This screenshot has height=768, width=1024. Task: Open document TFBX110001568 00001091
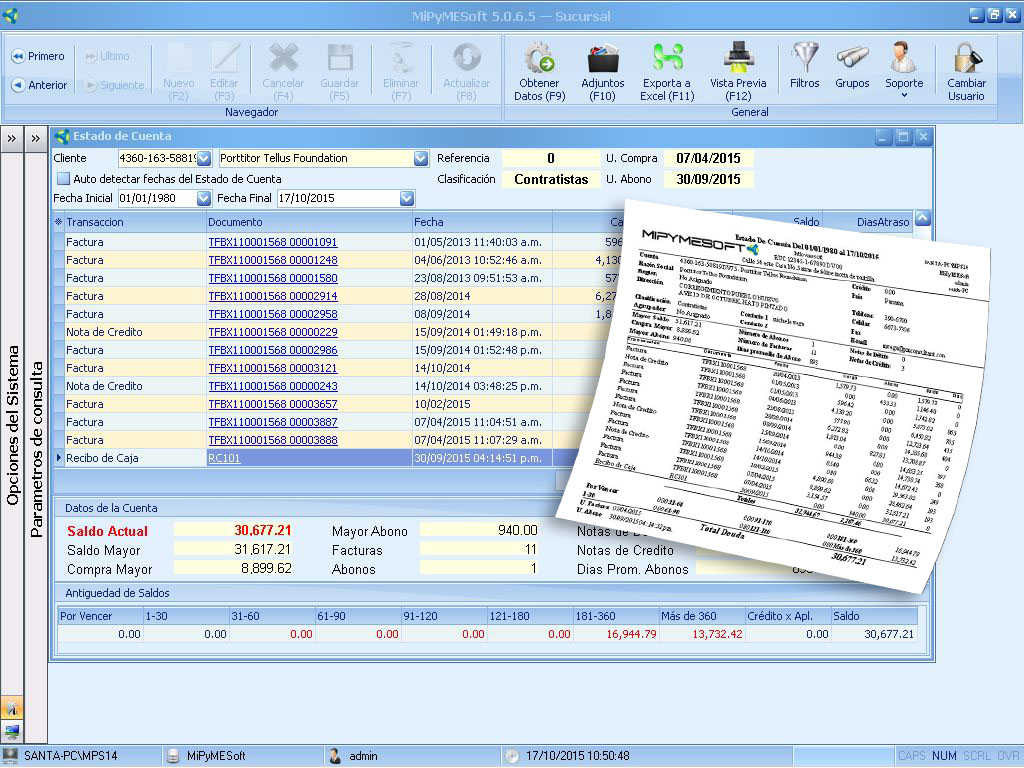(272, 242)
